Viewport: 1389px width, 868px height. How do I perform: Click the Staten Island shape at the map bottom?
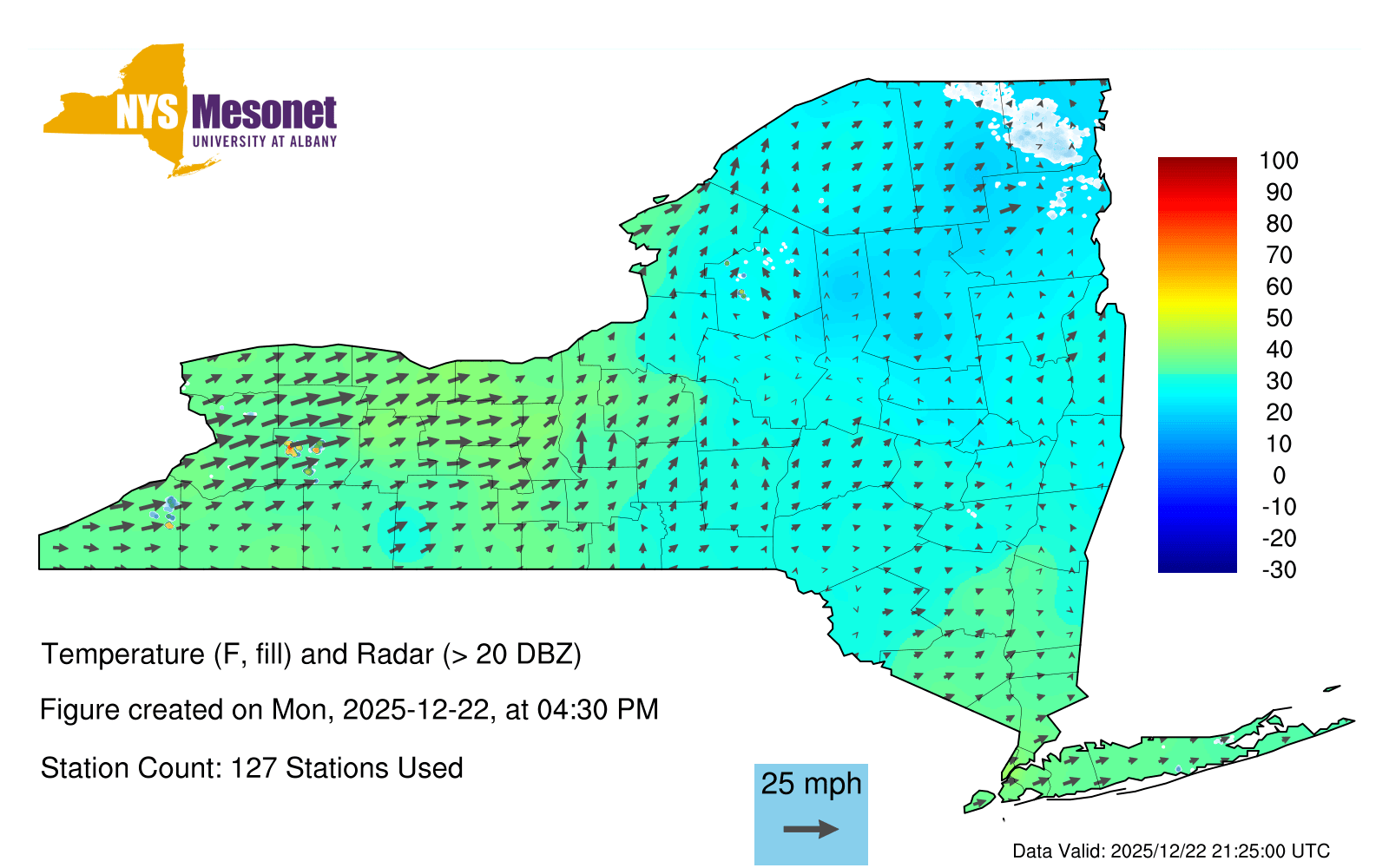click(x=979, y=800)
